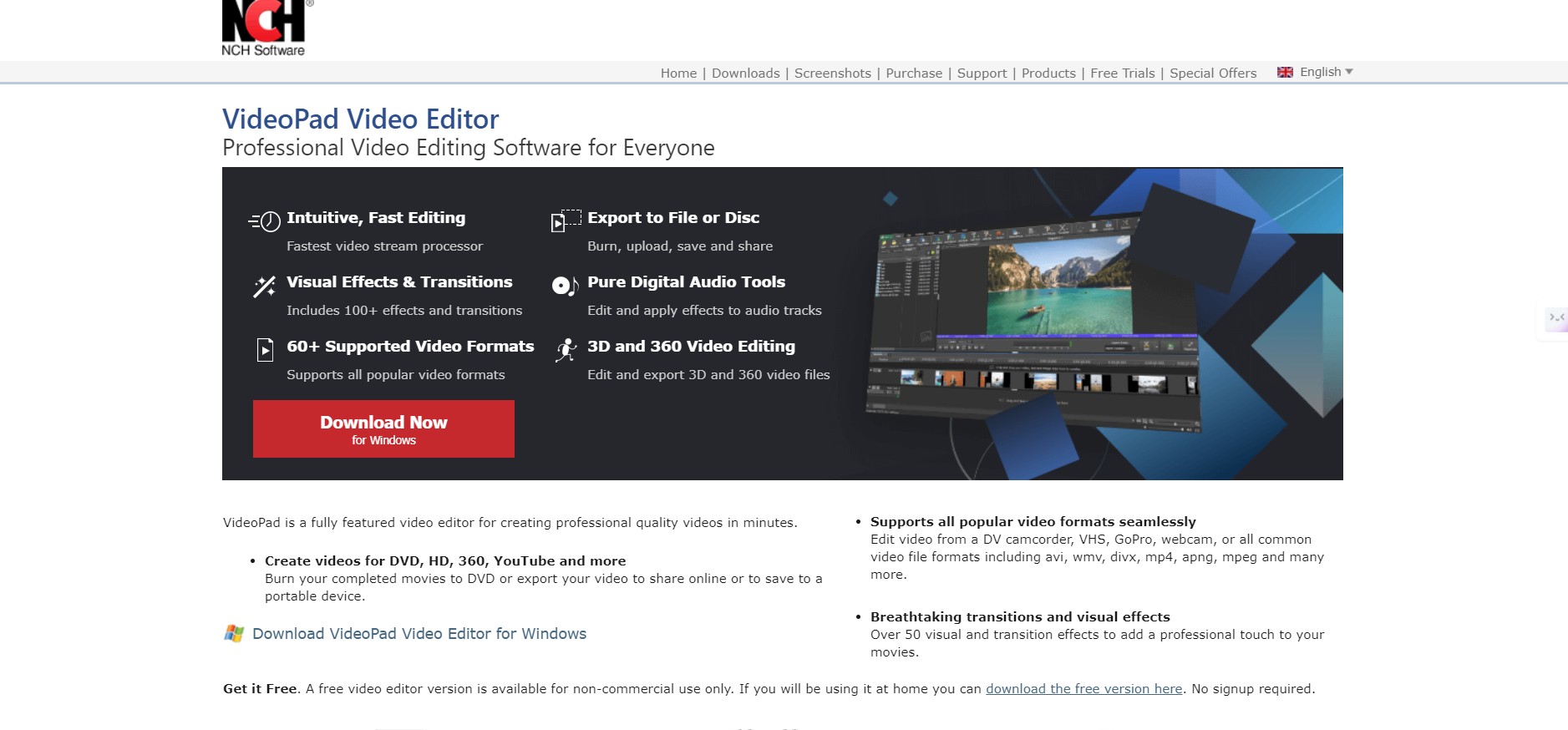
Task: Click 'Breathtaking transitions and visual effects' bullet
Action: (x=1020, y=617)
